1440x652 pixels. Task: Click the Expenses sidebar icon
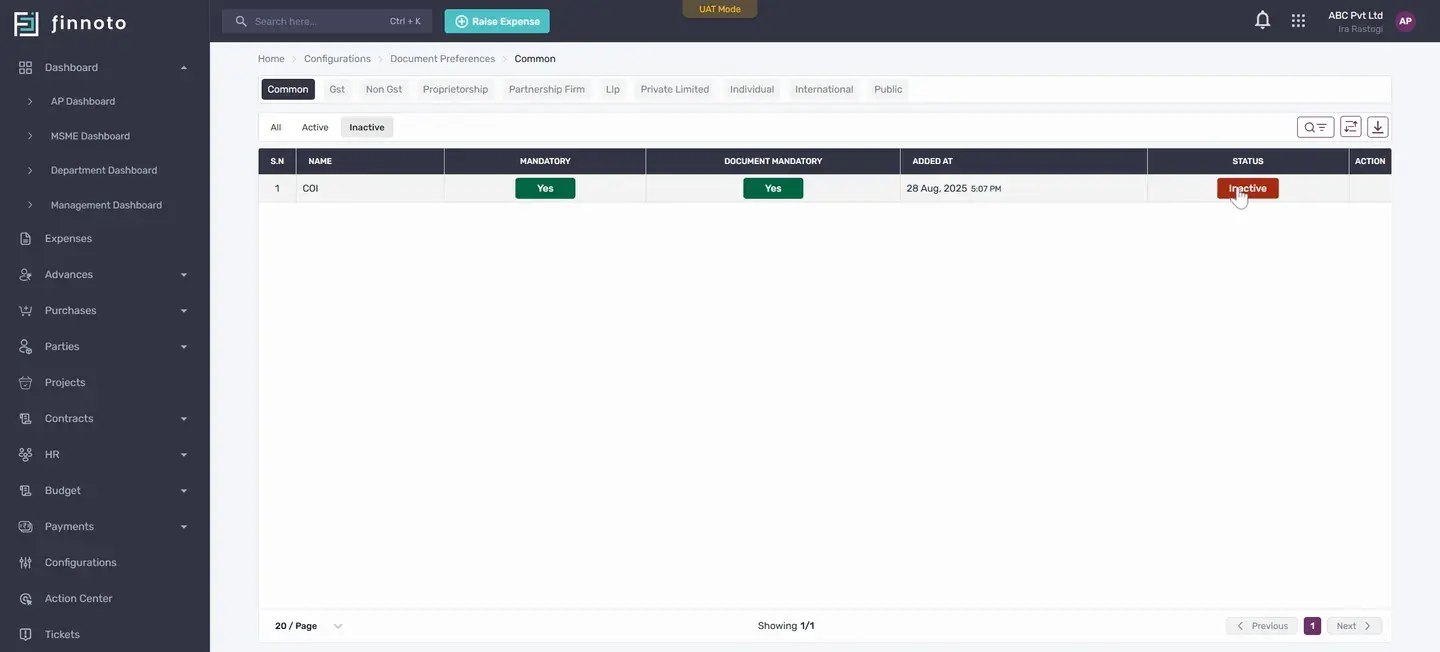(26, 239)
